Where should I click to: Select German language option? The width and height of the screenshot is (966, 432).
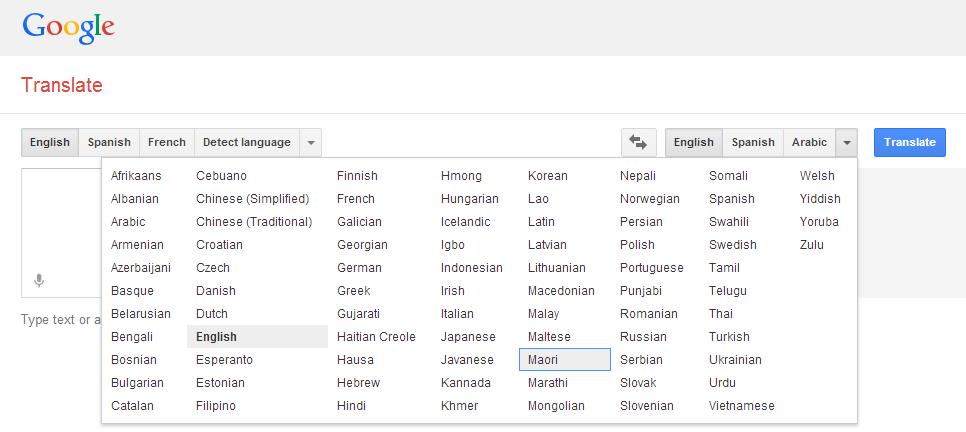[x=359, y=268]
